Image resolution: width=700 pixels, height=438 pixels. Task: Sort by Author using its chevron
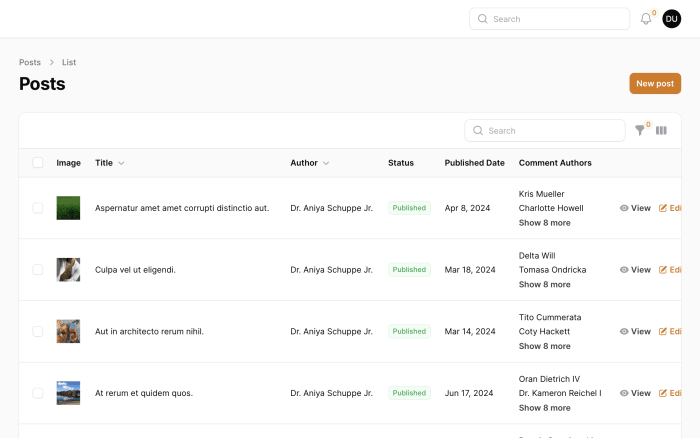[x=326, y=163]
